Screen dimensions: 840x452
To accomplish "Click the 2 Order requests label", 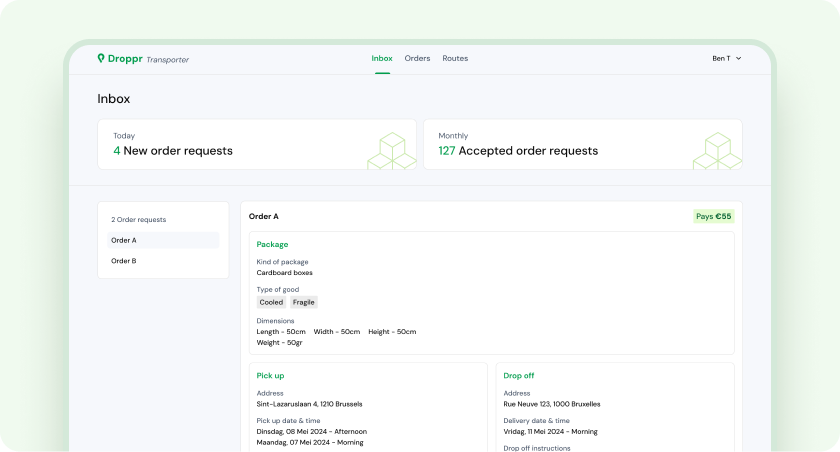I will coord(139,220).
